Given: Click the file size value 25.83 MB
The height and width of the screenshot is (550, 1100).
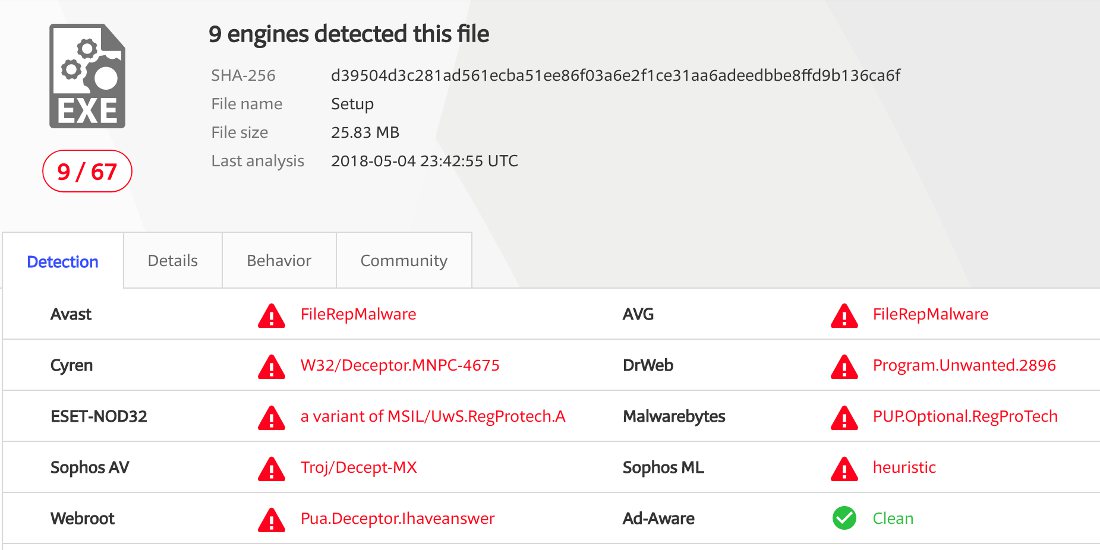Looking at the screenshot, I should click(x=365, y=132).
